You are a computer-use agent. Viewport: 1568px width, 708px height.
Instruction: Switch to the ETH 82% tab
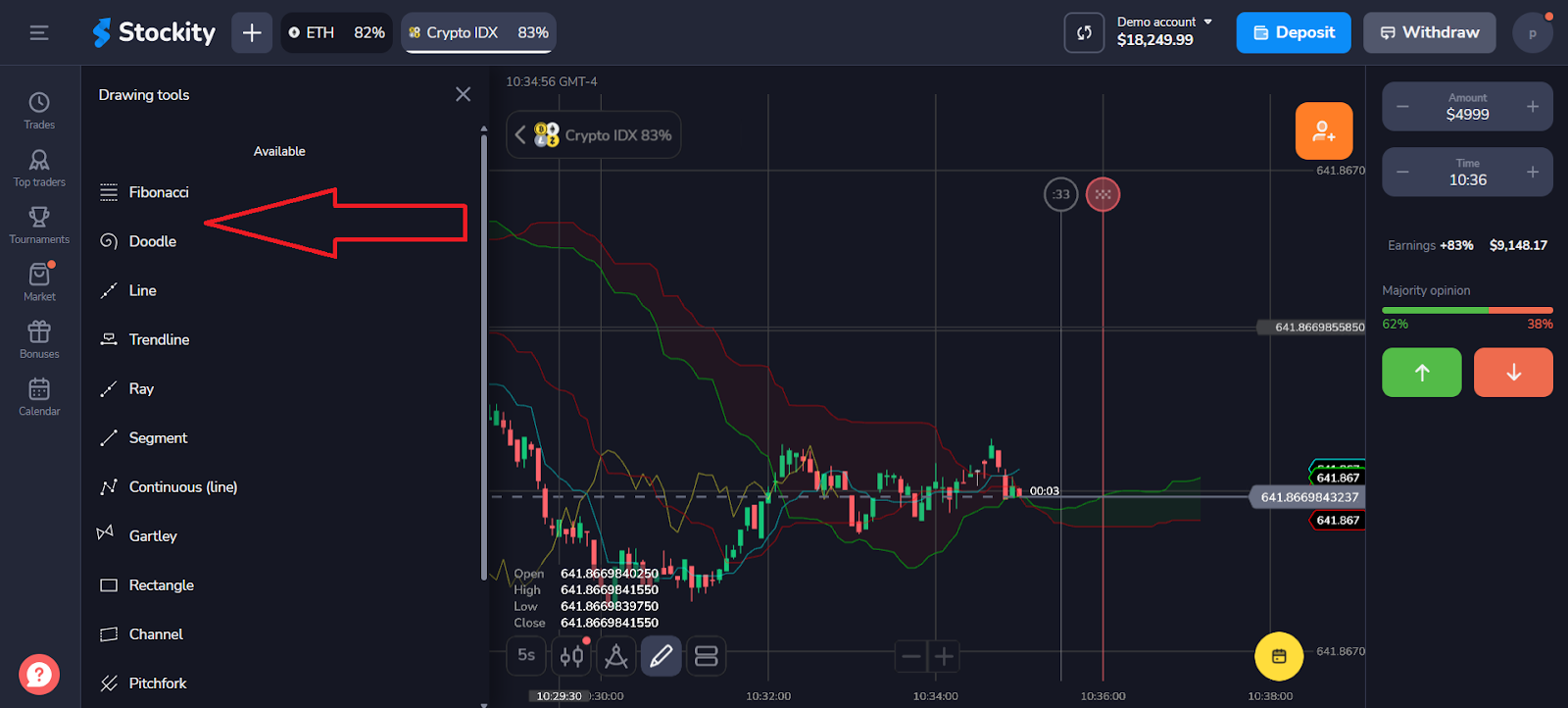click(336, 32)
